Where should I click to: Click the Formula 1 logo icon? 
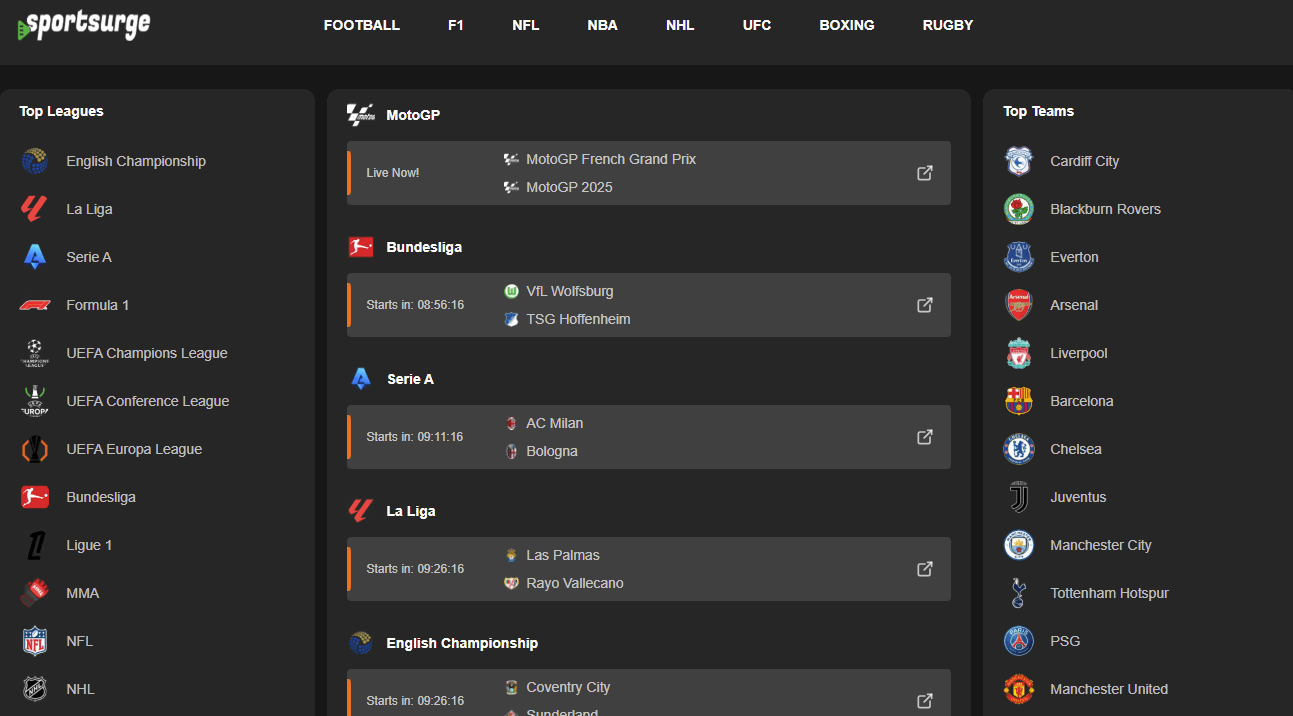35,305
